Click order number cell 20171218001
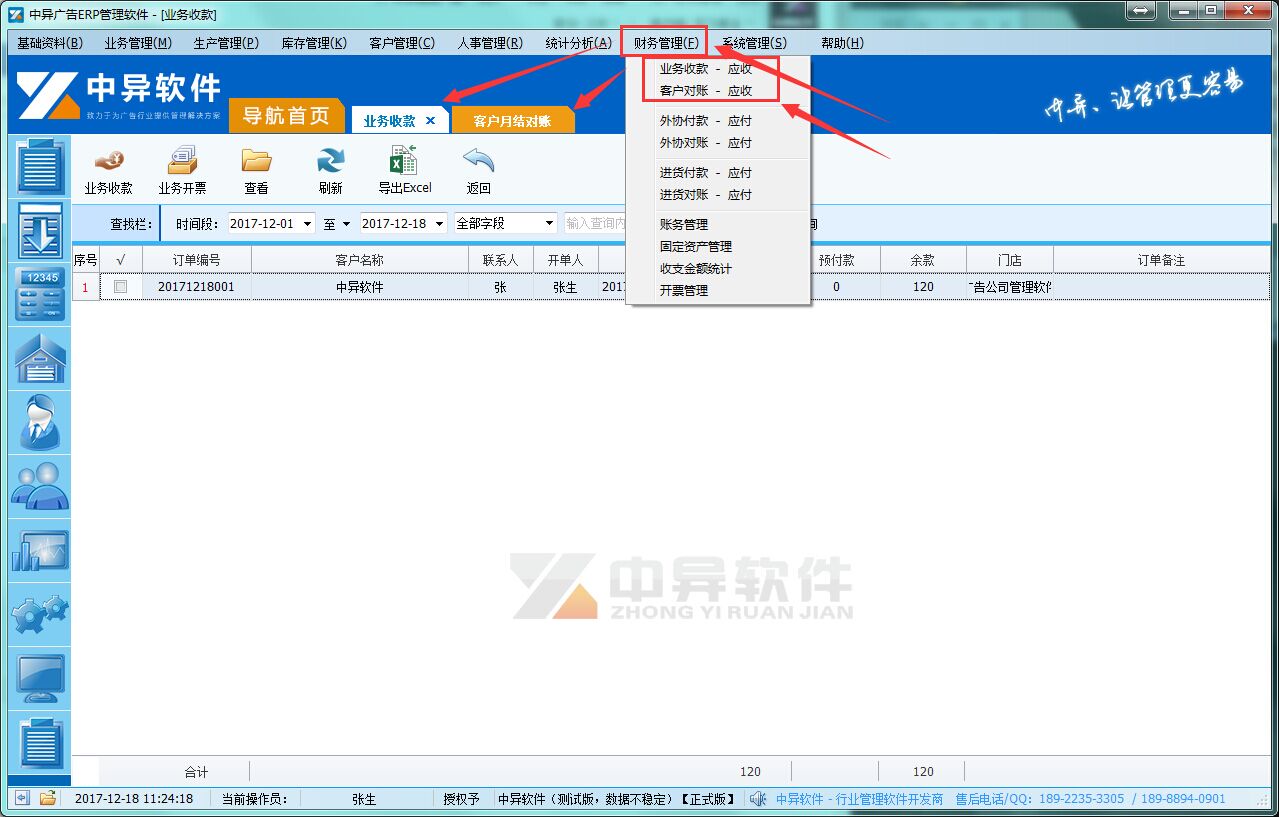 click(x=196, y=287)
